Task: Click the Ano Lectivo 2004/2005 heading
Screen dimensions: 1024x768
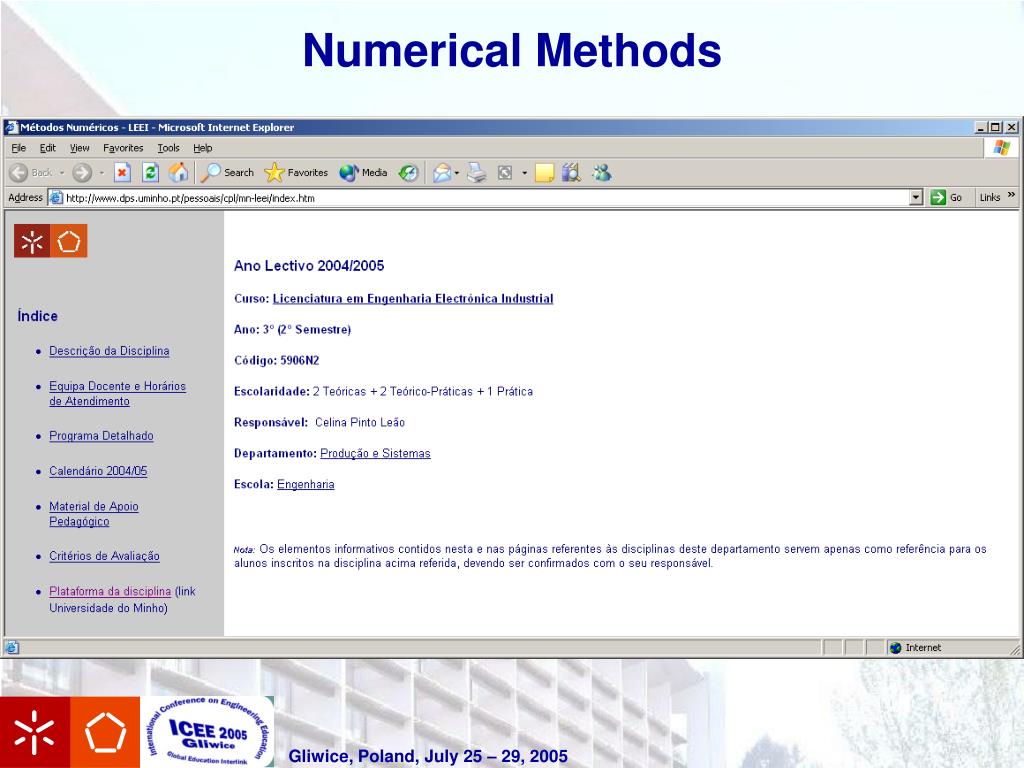Action: [x=309, y=266]
